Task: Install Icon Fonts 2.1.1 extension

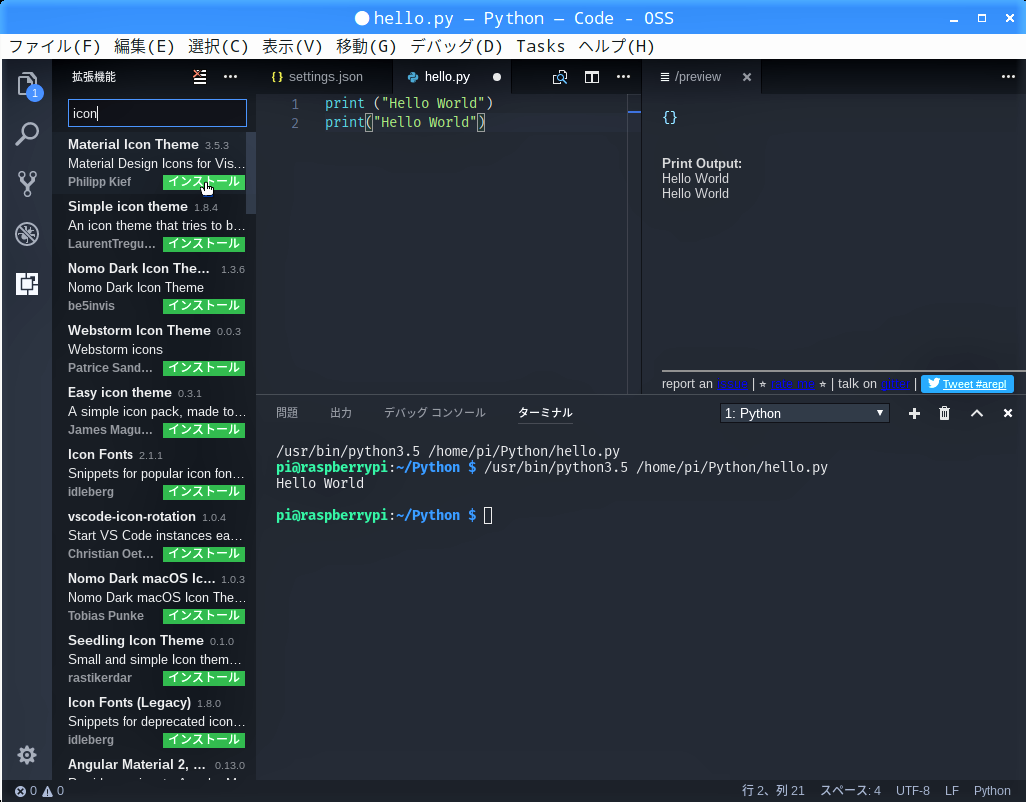Action: [204, 492]
